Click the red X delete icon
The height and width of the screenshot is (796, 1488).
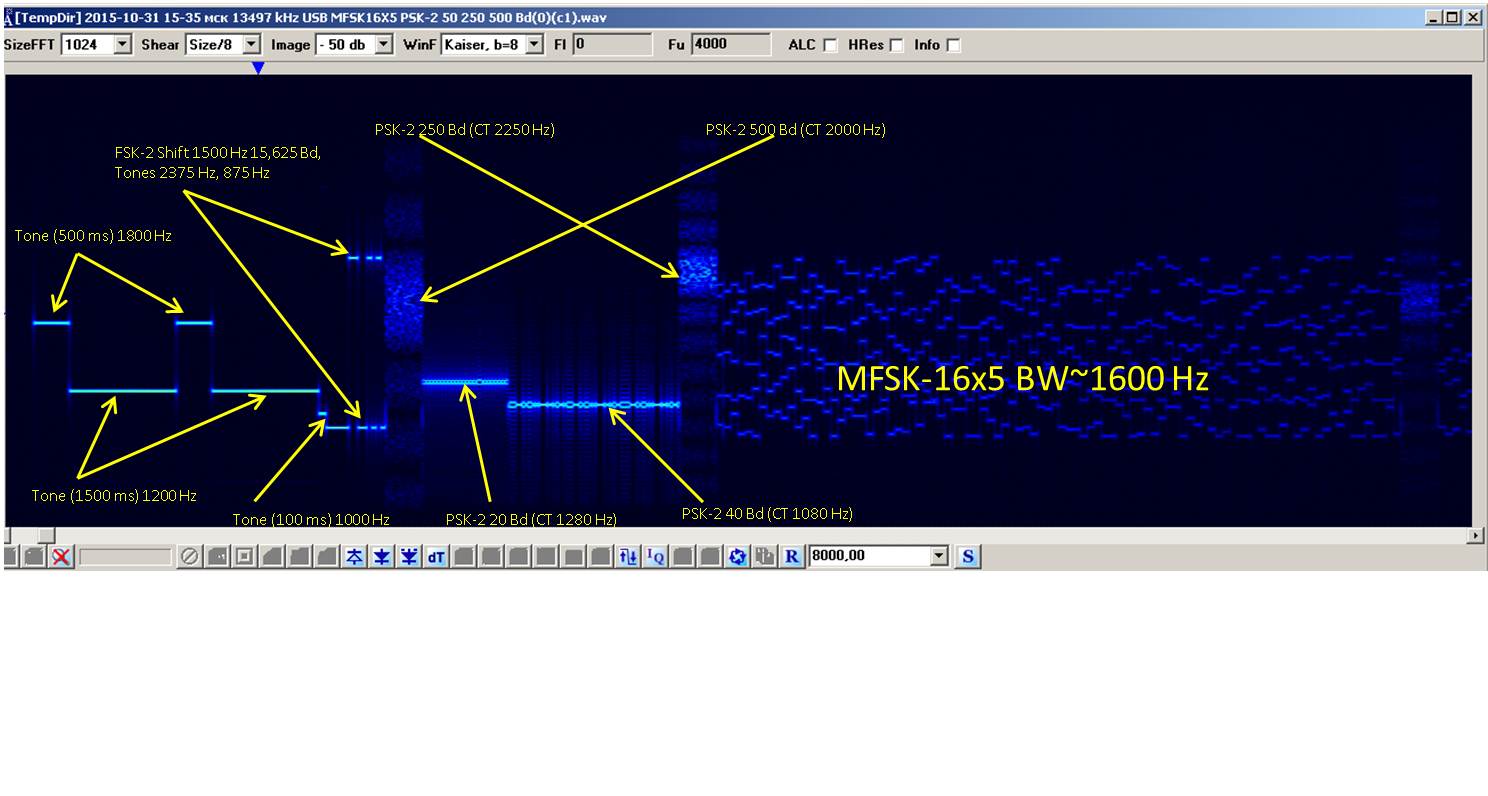61,557
